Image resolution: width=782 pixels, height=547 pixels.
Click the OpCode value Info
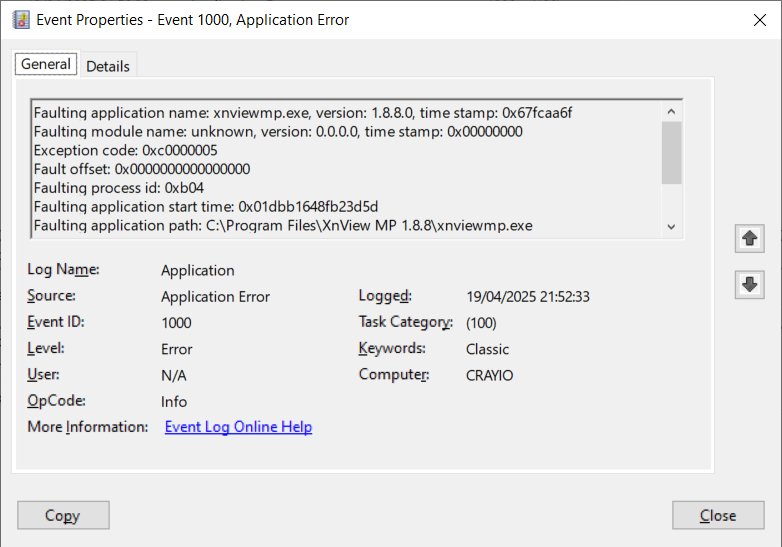[174, 401]
